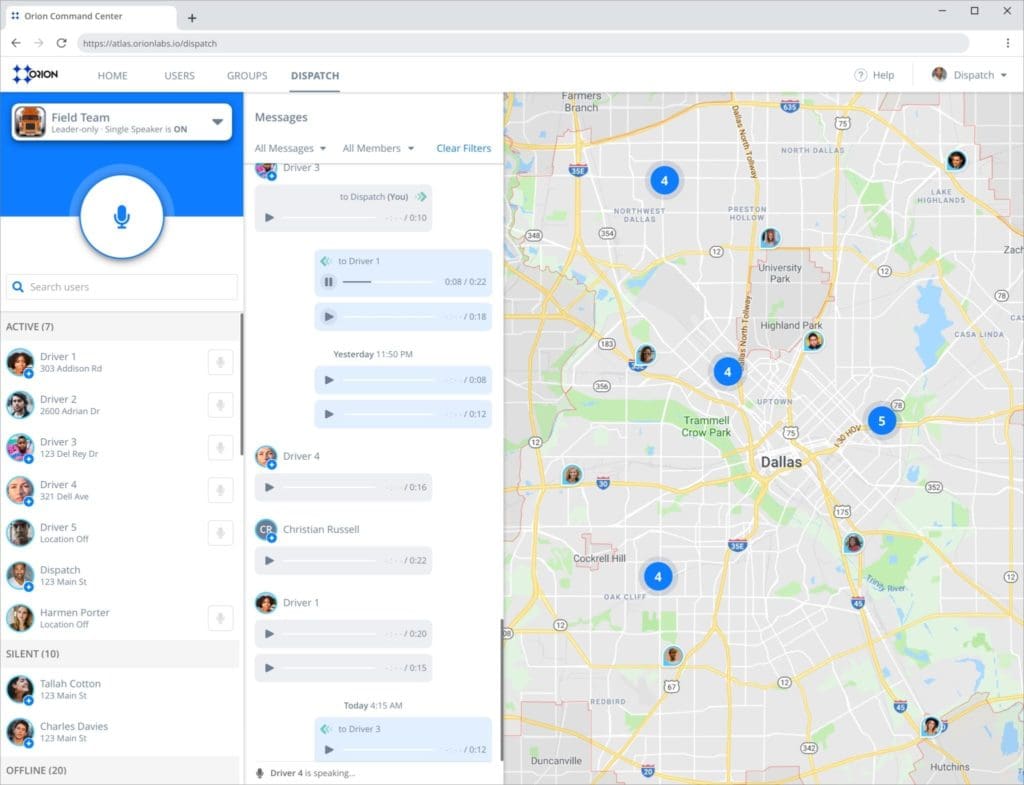Select the cluster marker labeled 5 on map
Viewport: 1024px width, 785px height.
click(x=881, y=421)
